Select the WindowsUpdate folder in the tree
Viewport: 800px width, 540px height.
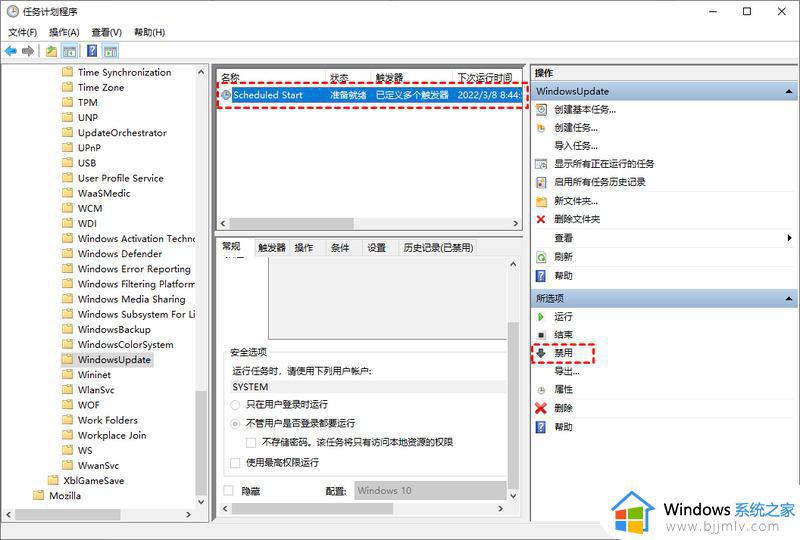coord(114,359)
